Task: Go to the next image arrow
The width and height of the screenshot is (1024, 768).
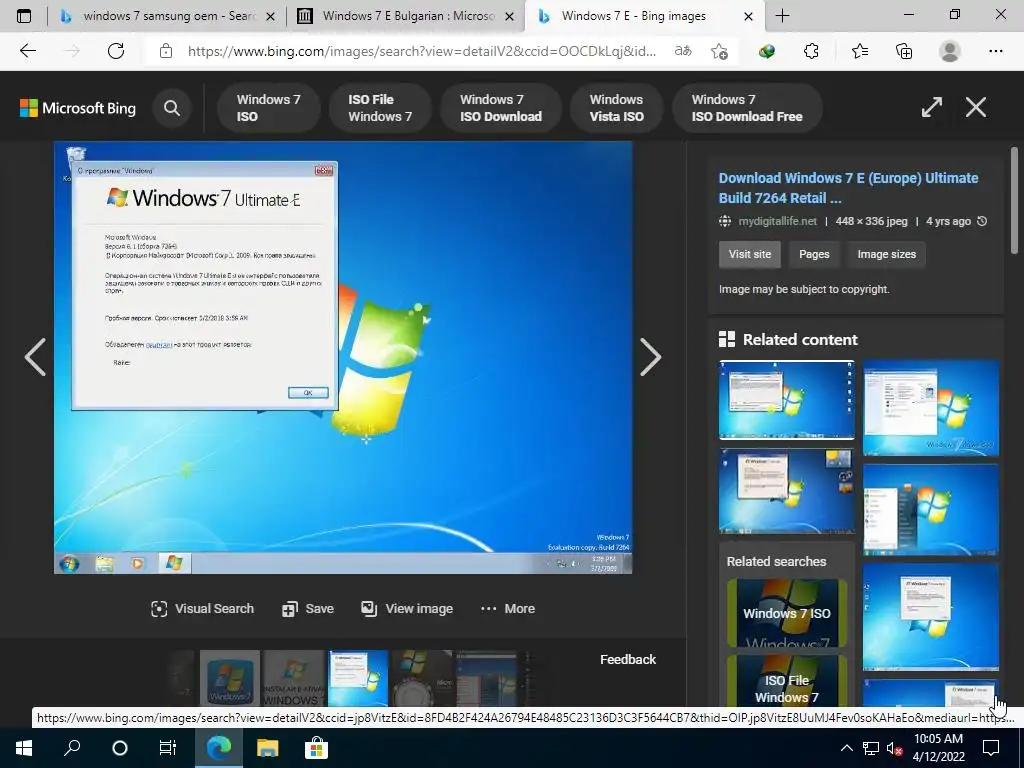Action: click(650, 357)
